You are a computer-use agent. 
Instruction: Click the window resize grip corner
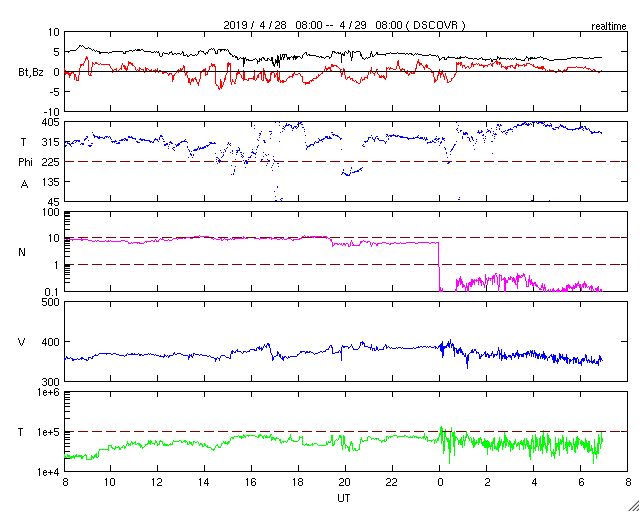(634, 506)
